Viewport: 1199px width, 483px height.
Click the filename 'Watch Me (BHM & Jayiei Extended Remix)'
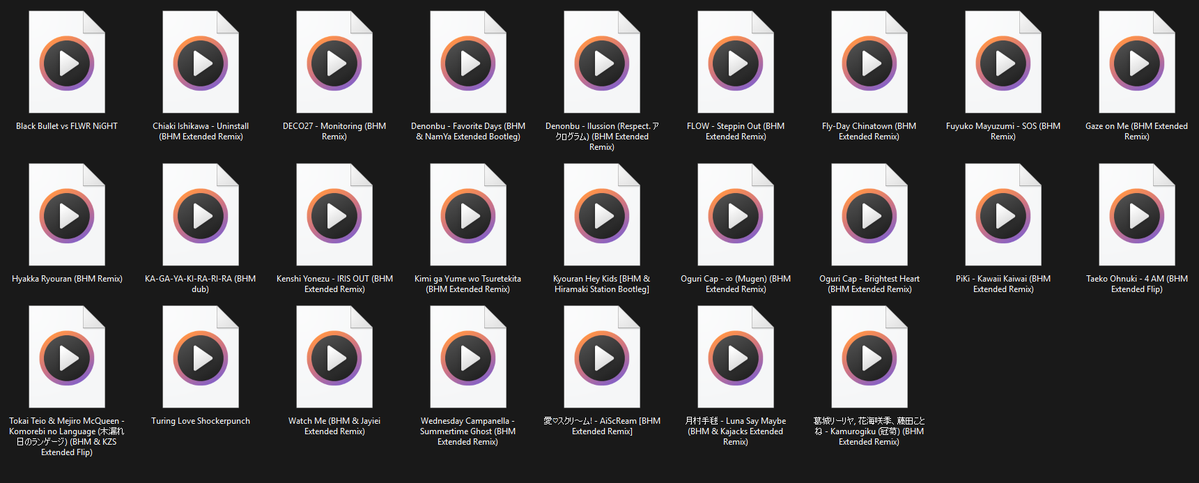[x=334, y=426]
